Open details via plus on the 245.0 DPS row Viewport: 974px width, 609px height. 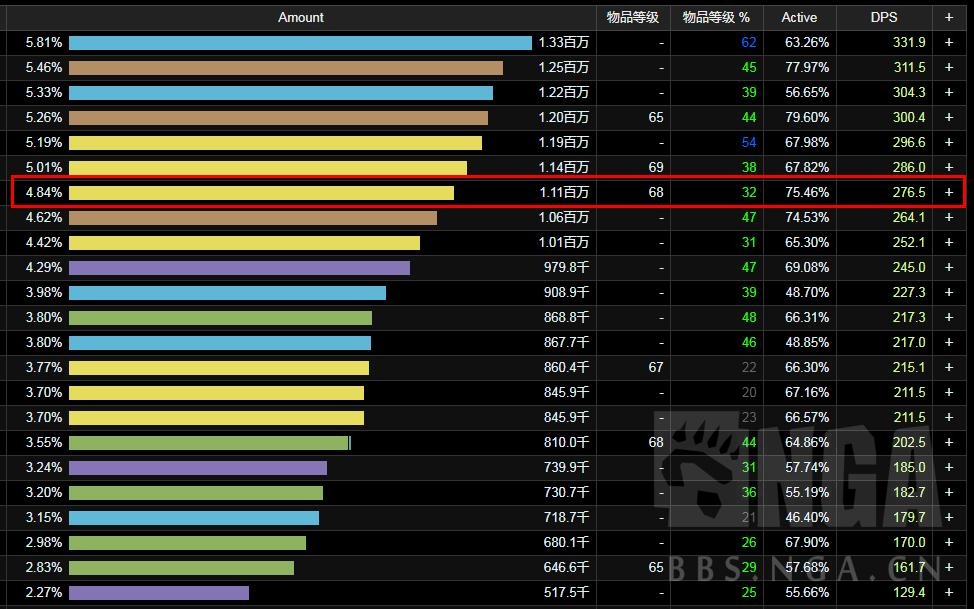point(949,268)
